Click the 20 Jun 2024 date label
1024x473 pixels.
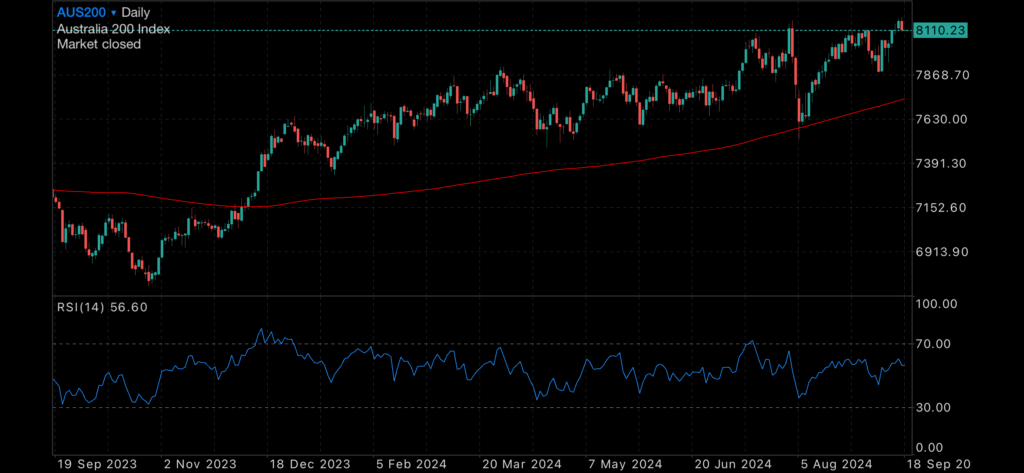pyautogui.click(x=734, y=464)
